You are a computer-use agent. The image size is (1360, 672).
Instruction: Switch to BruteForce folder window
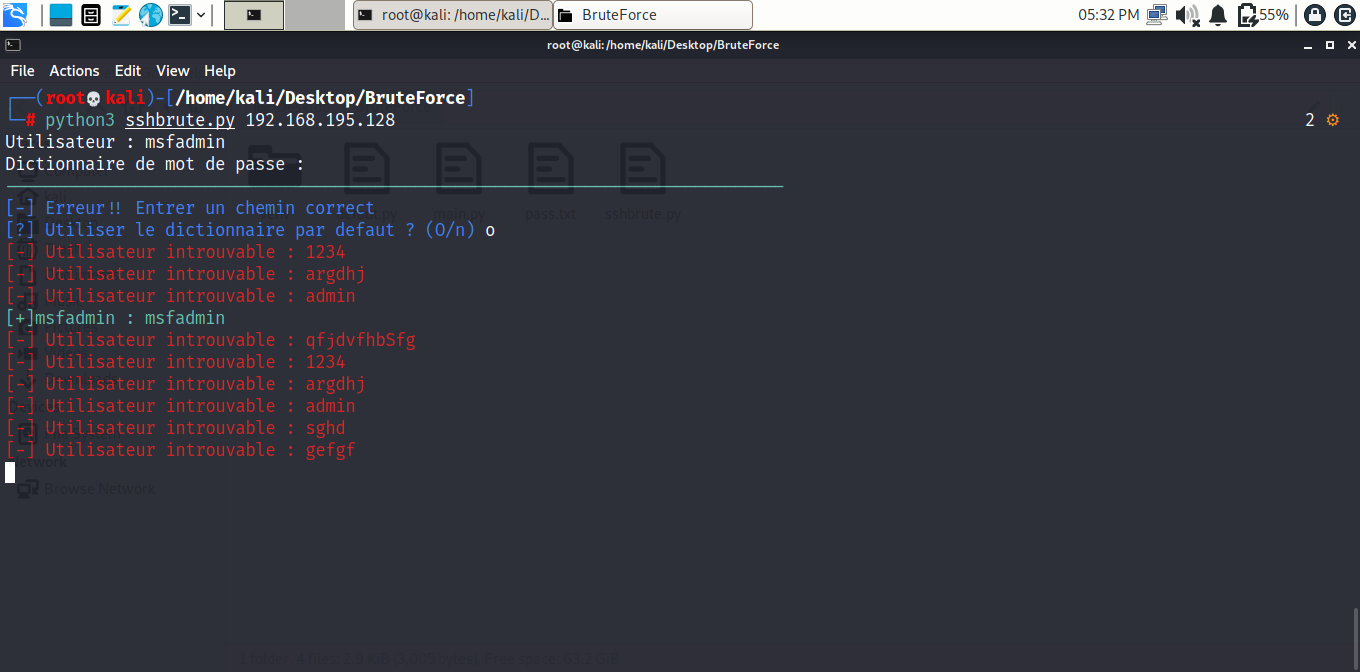coord(653,15)
